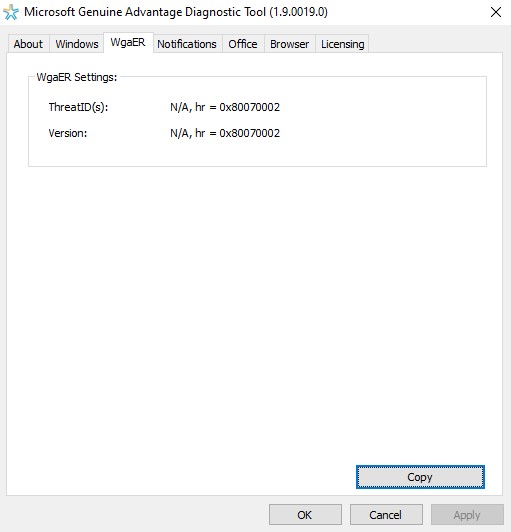
Task: Open the Licensing tab
Action: click(x=342, y=44)
